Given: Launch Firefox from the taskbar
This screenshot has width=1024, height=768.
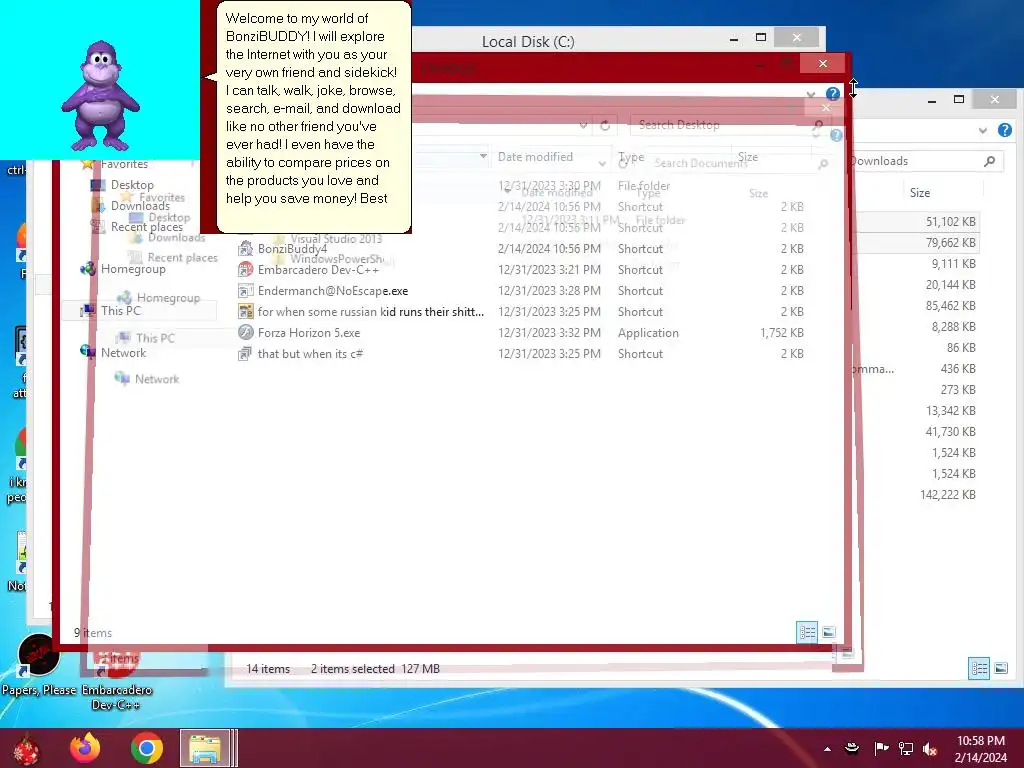Looking at the screenshot, I should click(x=85, y=748).
